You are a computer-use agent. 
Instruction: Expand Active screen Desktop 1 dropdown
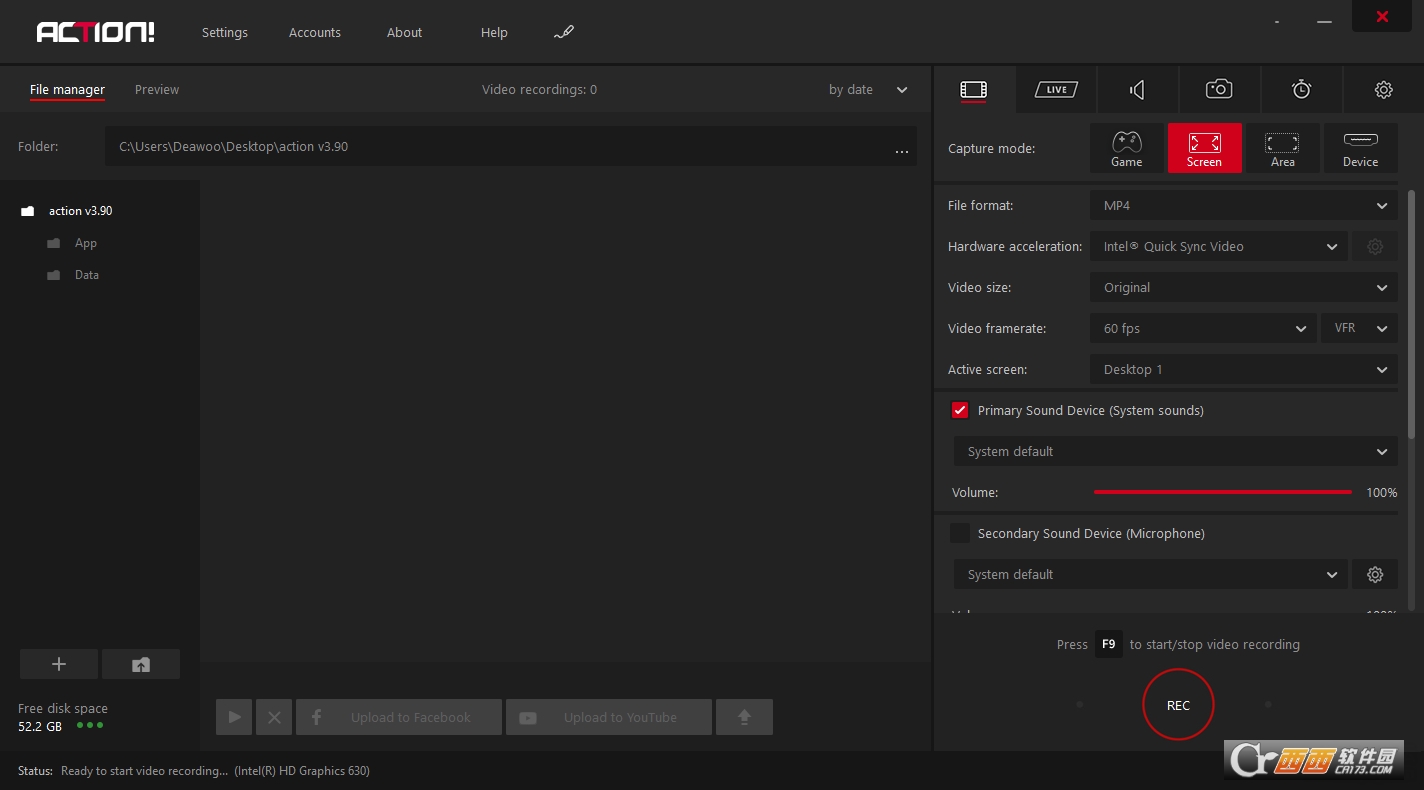[x=1244, y=369]
